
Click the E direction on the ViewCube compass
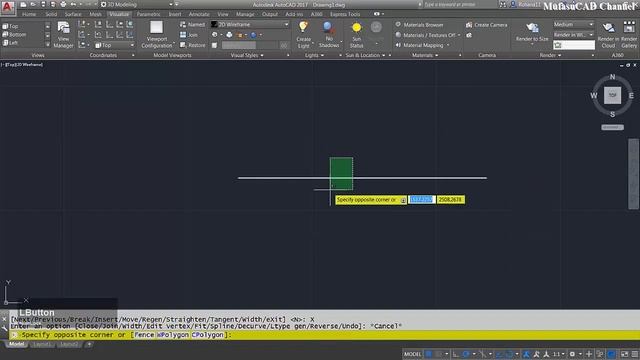click(631, 96)
